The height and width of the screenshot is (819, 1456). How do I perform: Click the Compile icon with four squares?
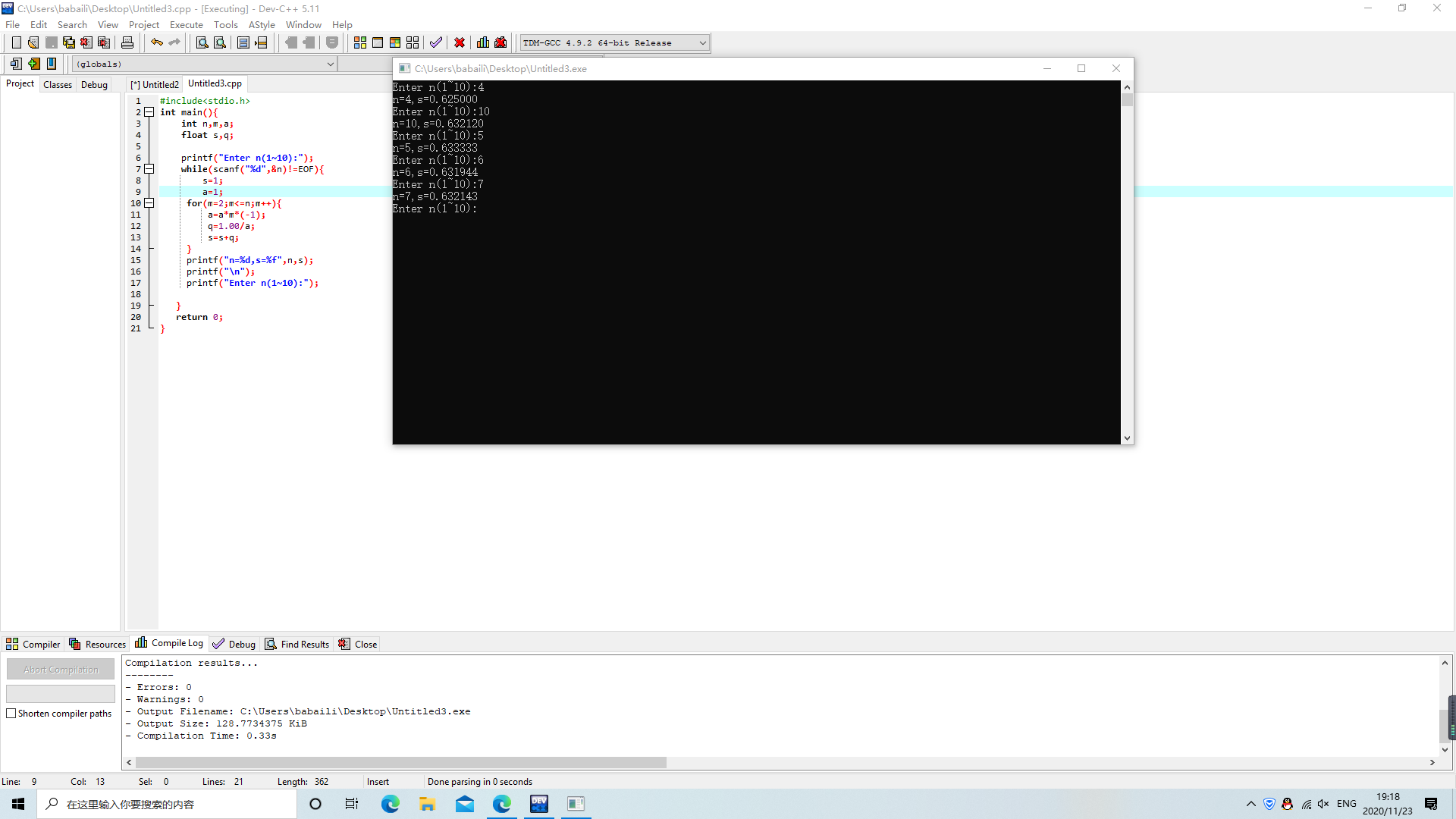360,42
